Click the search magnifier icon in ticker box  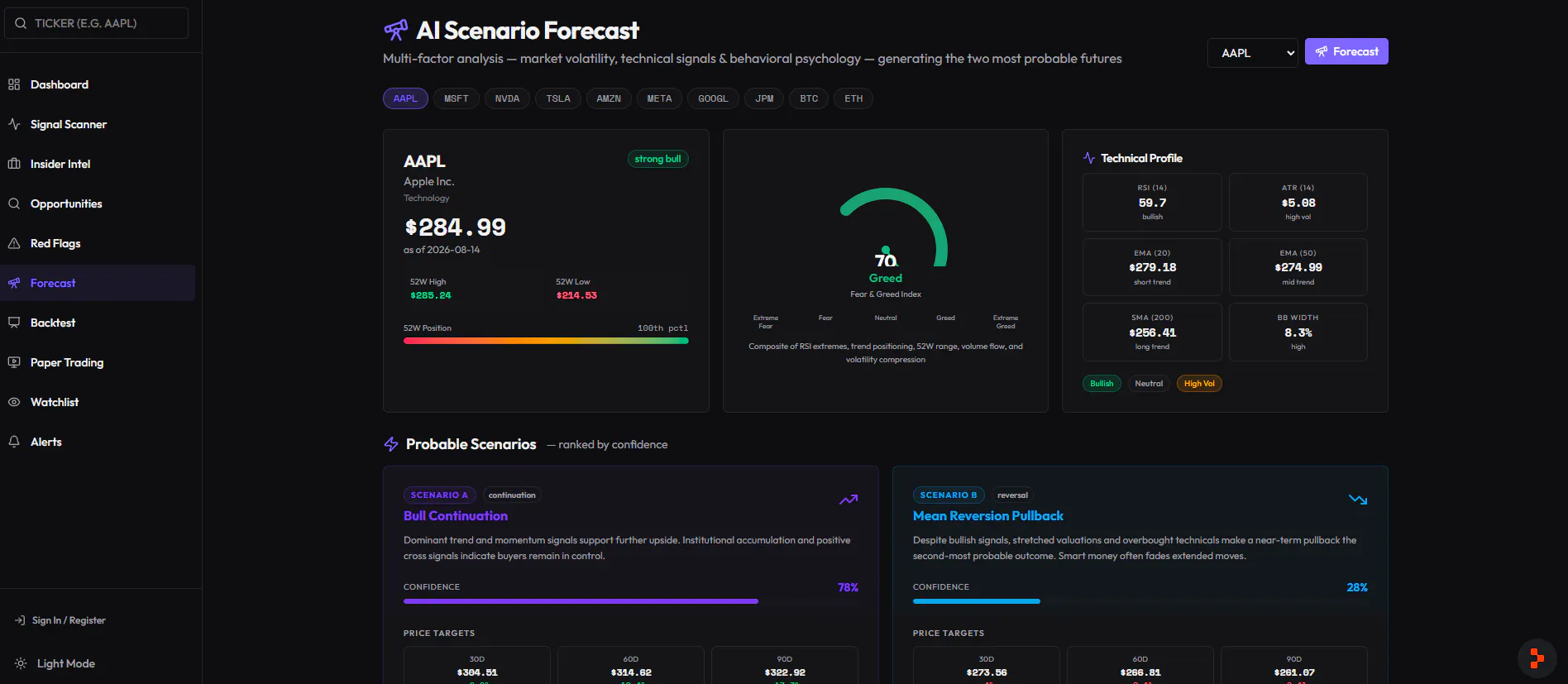(21, 23)
